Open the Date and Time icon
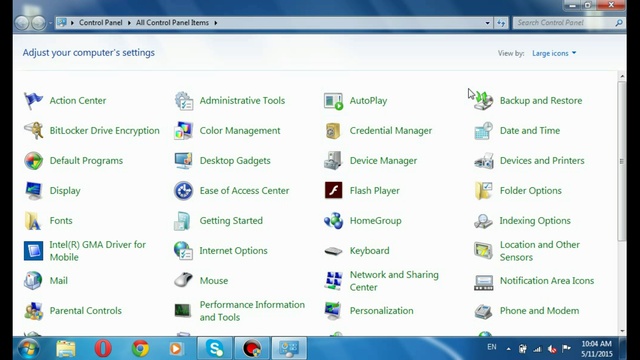 click(x=484, y=131)
